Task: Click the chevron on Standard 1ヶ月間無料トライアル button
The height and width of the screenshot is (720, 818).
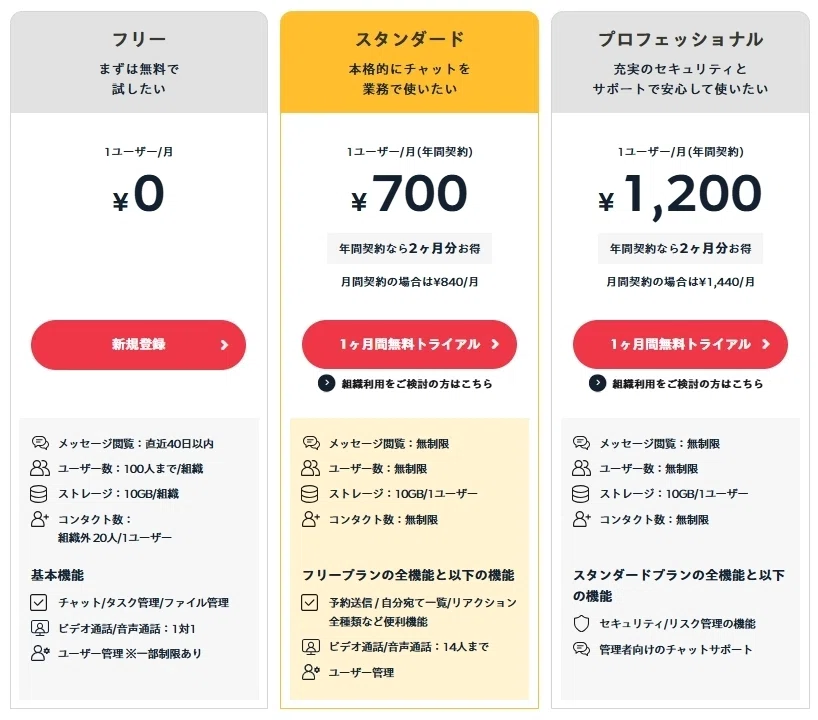Action: click(495, 344)
